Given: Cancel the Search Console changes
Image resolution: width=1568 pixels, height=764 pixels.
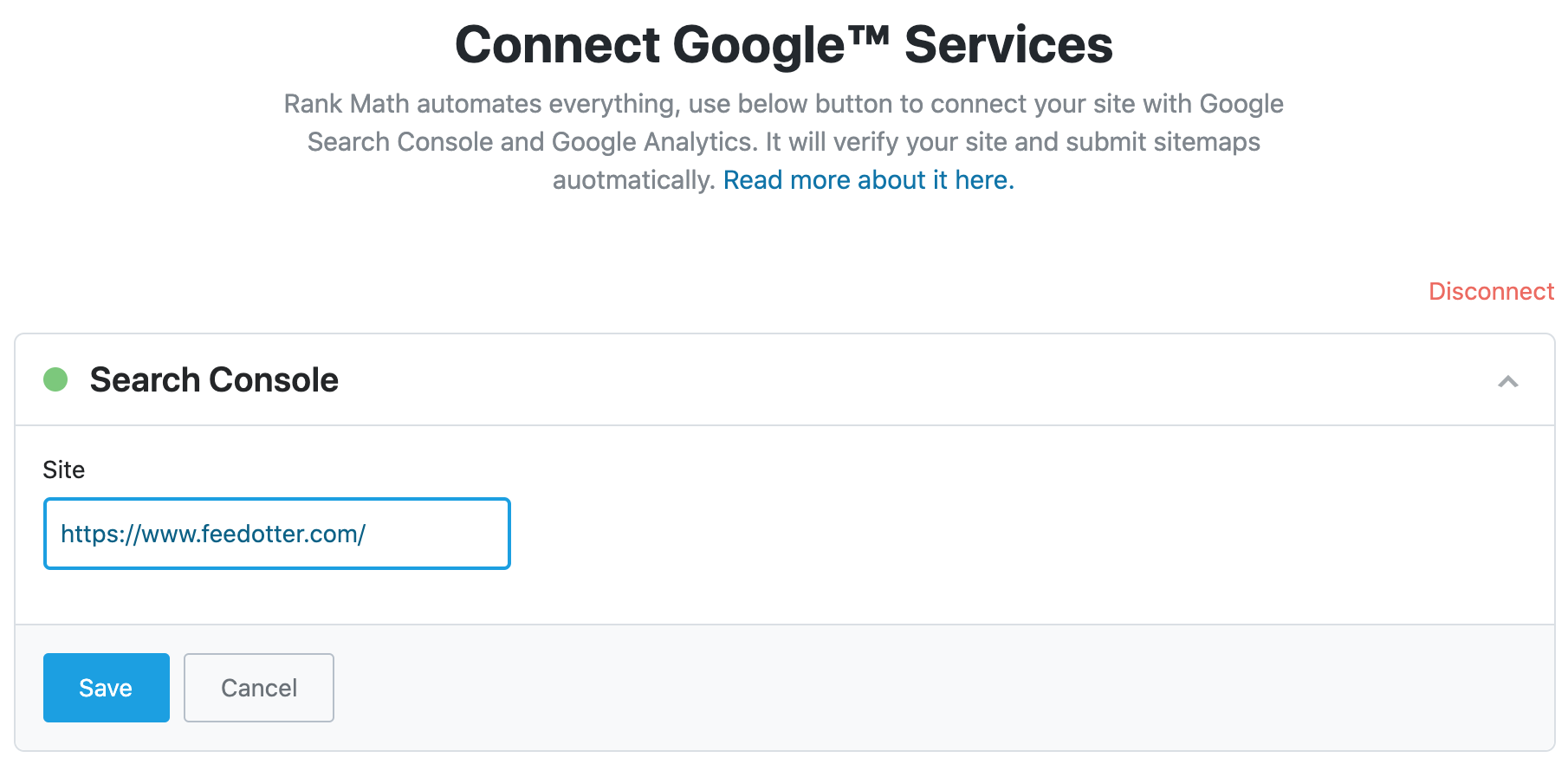Looking at the screenshot, I should [259, 688].
